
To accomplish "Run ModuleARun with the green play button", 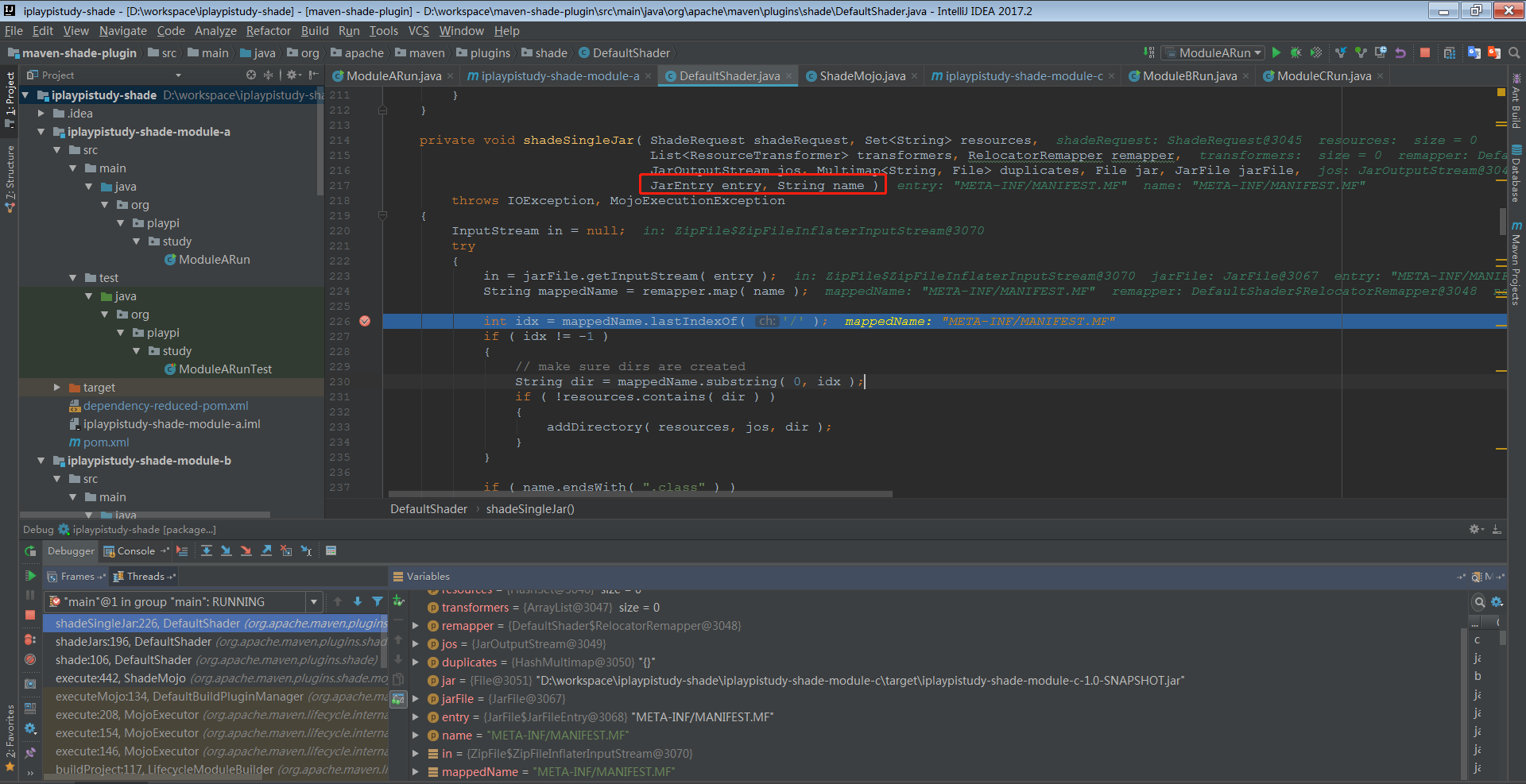I will click(x=1276, y=52).
